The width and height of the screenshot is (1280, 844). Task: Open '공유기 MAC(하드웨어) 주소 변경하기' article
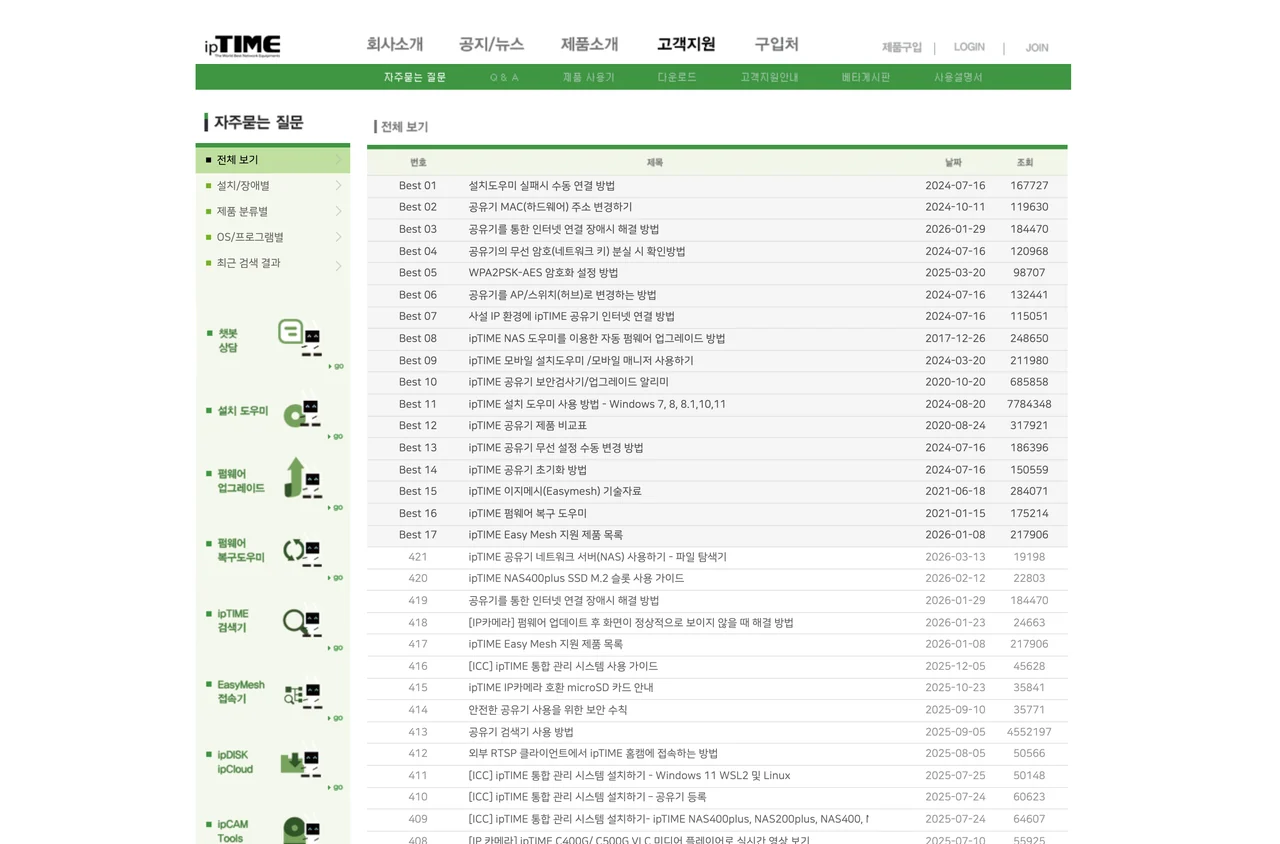coord(550,207)
